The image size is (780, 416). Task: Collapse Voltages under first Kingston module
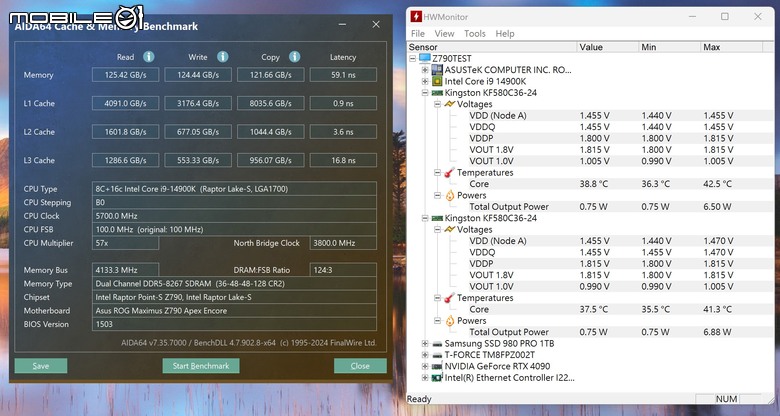437,104
